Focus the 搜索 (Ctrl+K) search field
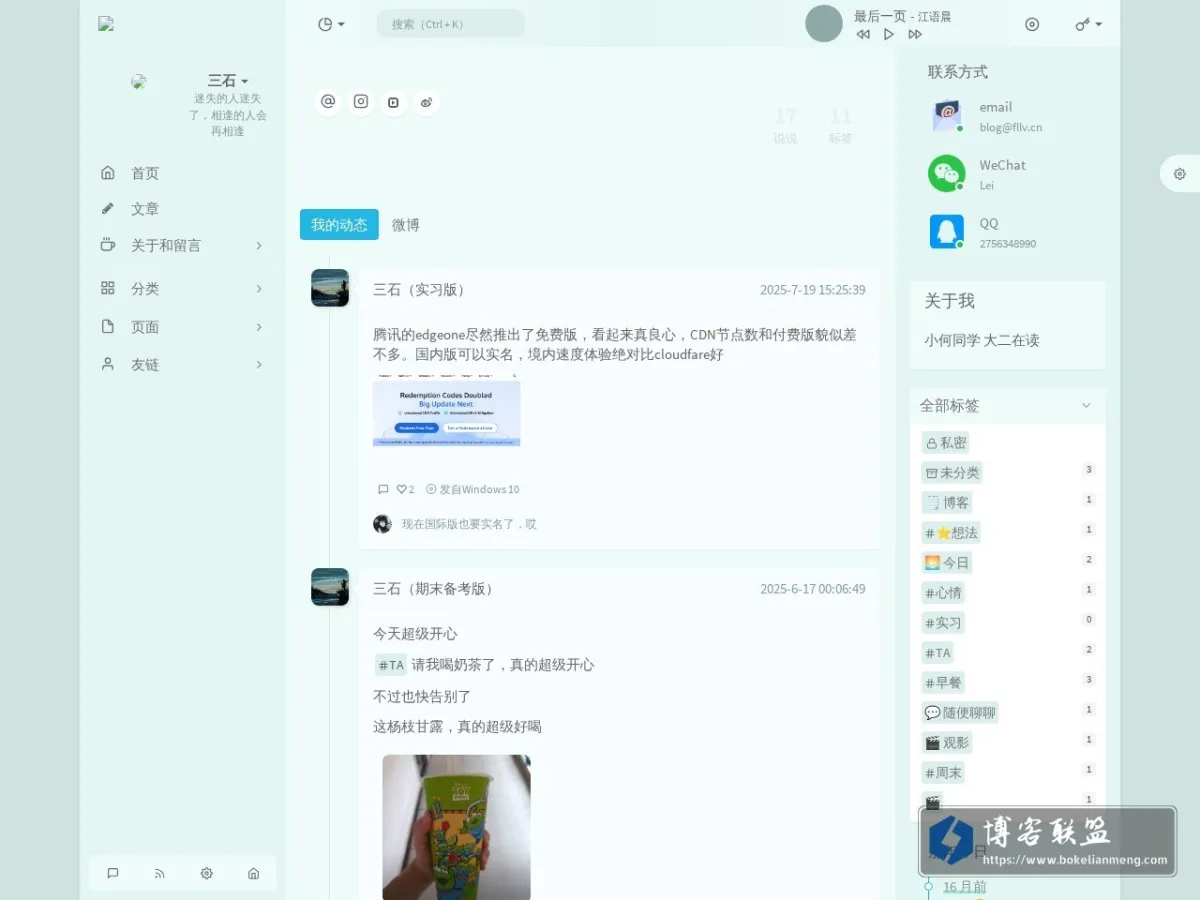The height and width of the screenshot is (900, 1200). coord(450,24)
